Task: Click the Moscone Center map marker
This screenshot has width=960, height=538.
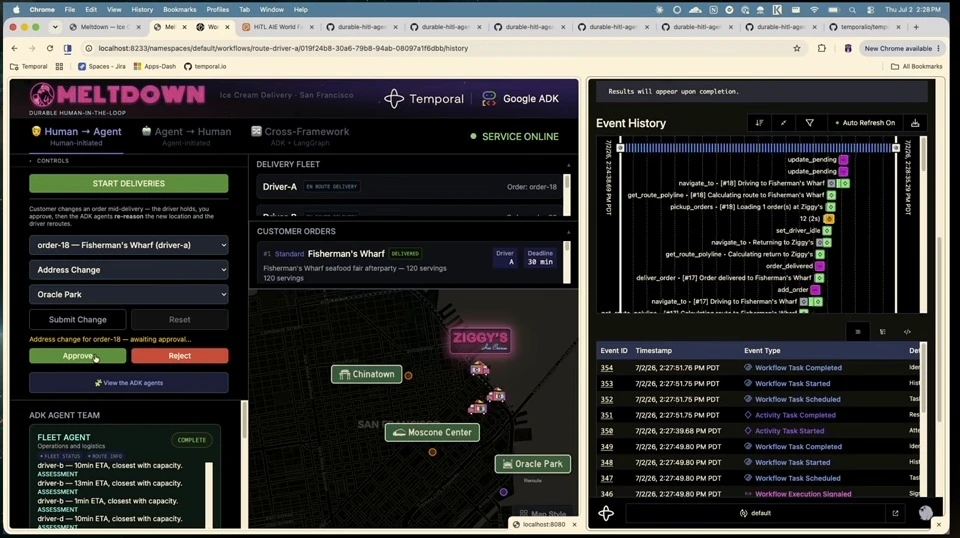Action: coord(432,432)
